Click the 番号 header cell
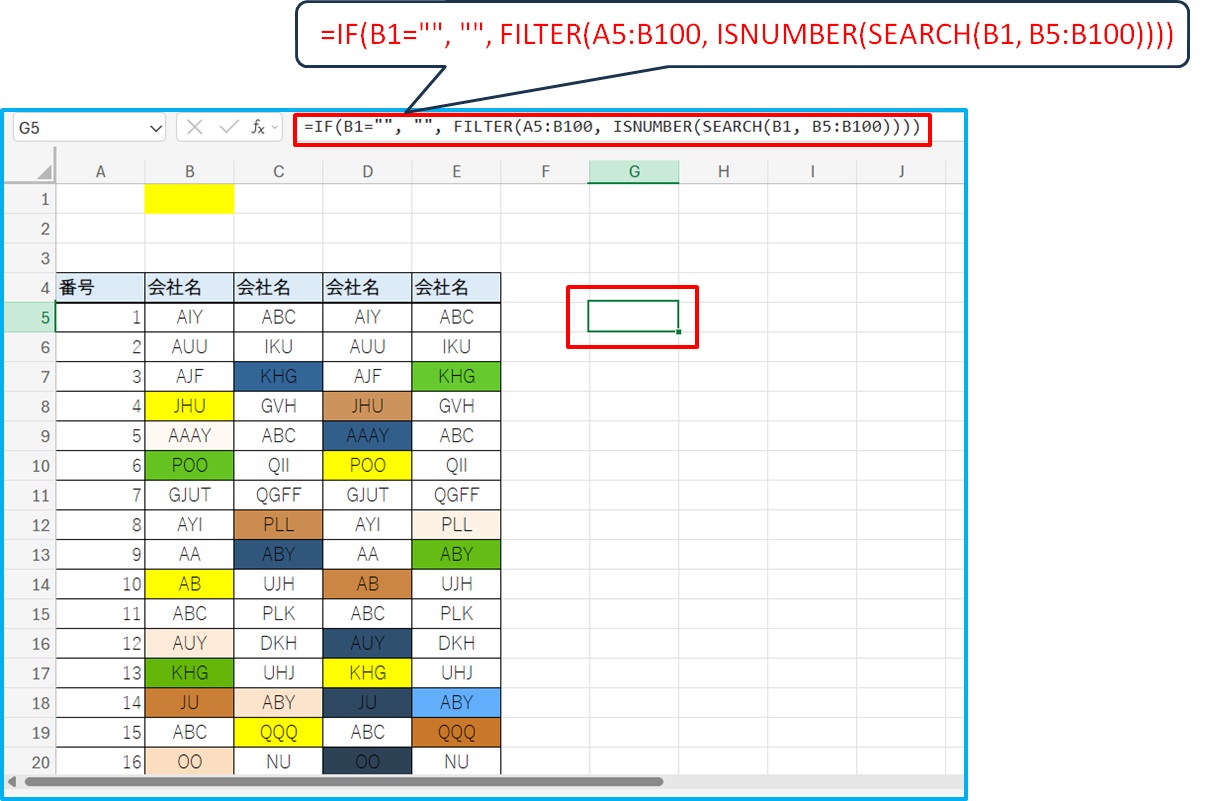Viewport: 1210px width, 801px height. [100, 288]
